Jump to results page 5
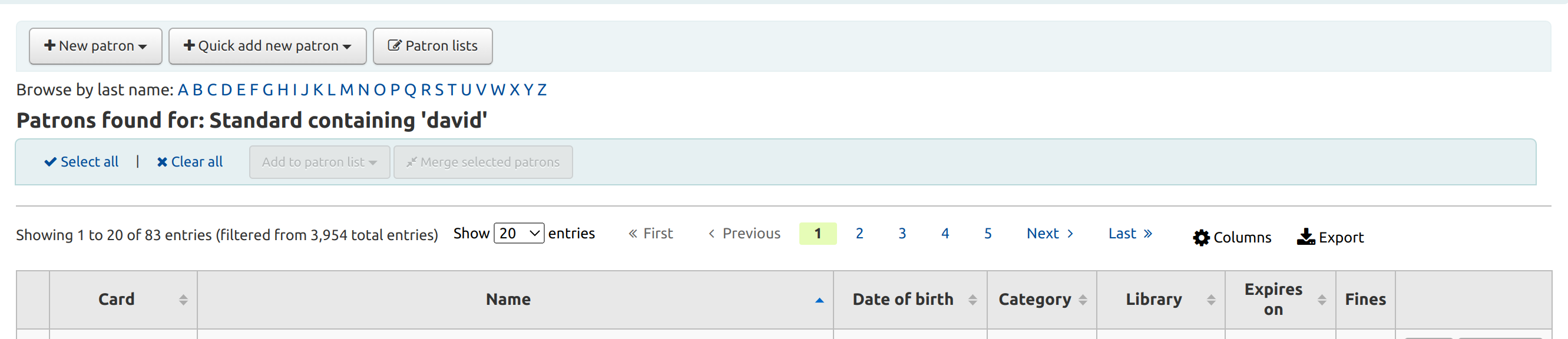The height and width of the screenshot is (339, 1568). 987,233
